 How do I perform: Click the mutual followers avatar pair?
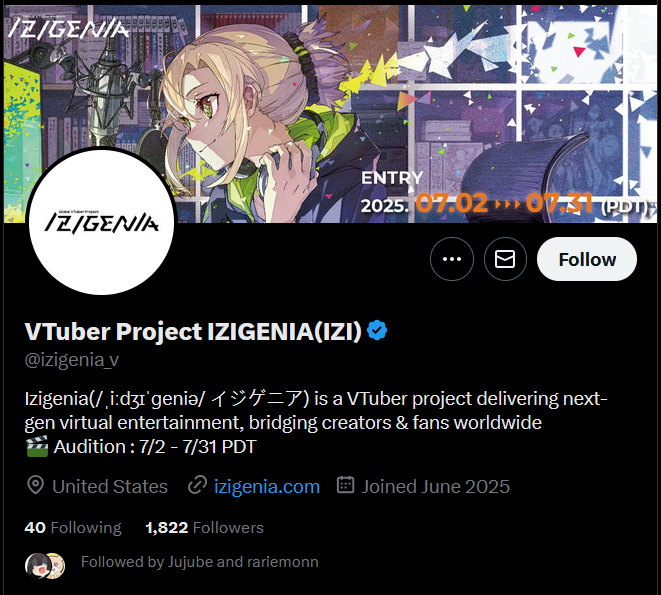45,565
